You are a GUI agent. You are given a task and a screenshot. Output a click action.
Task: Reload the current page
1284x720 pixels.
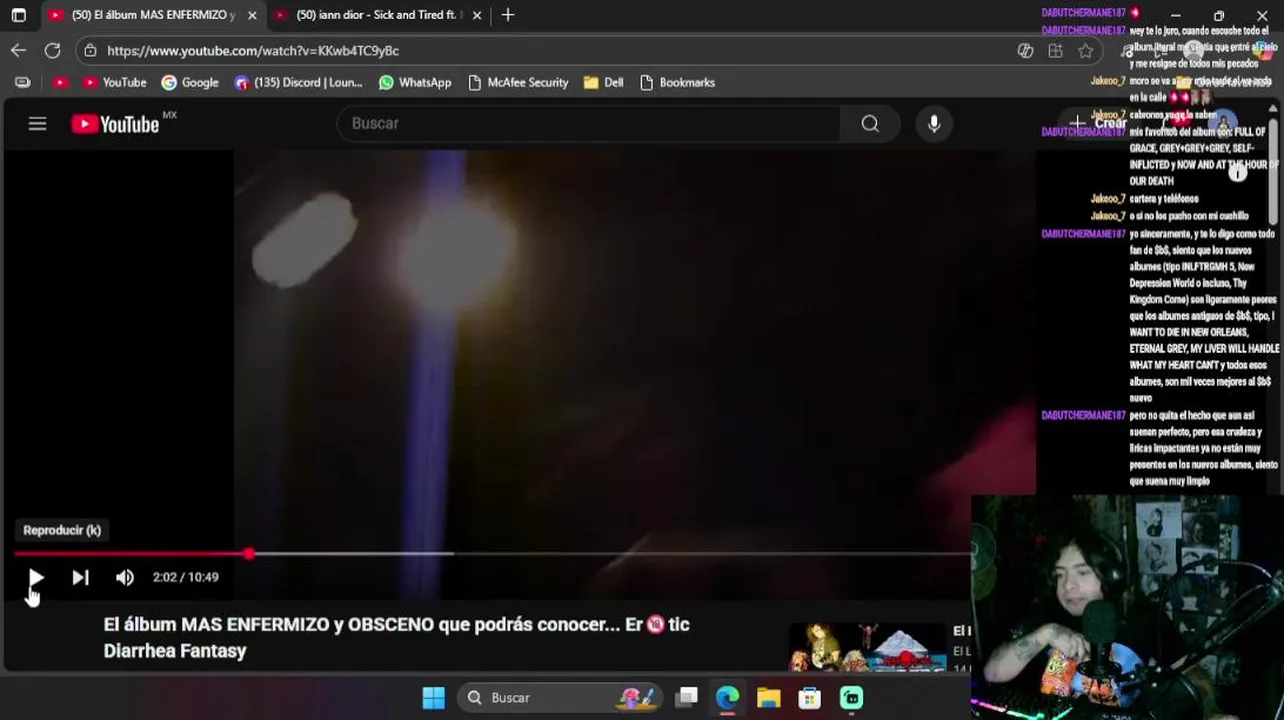[x=53, y=50]
